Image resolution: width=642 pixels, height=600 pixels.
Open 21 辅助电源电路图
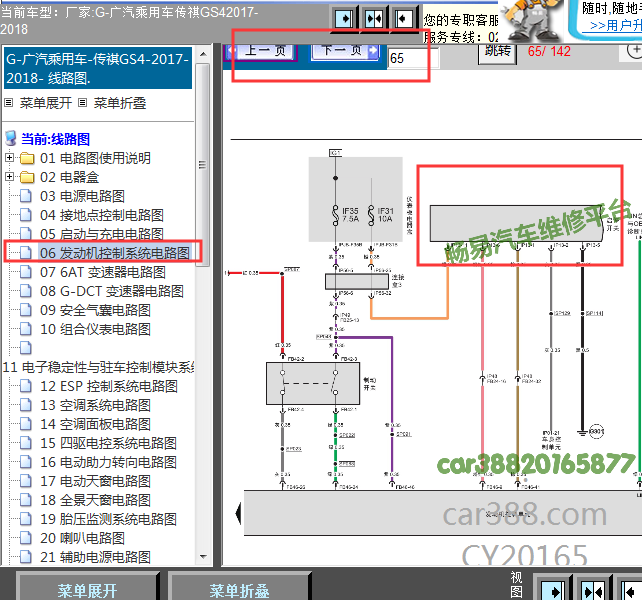(x=95, y=557)
